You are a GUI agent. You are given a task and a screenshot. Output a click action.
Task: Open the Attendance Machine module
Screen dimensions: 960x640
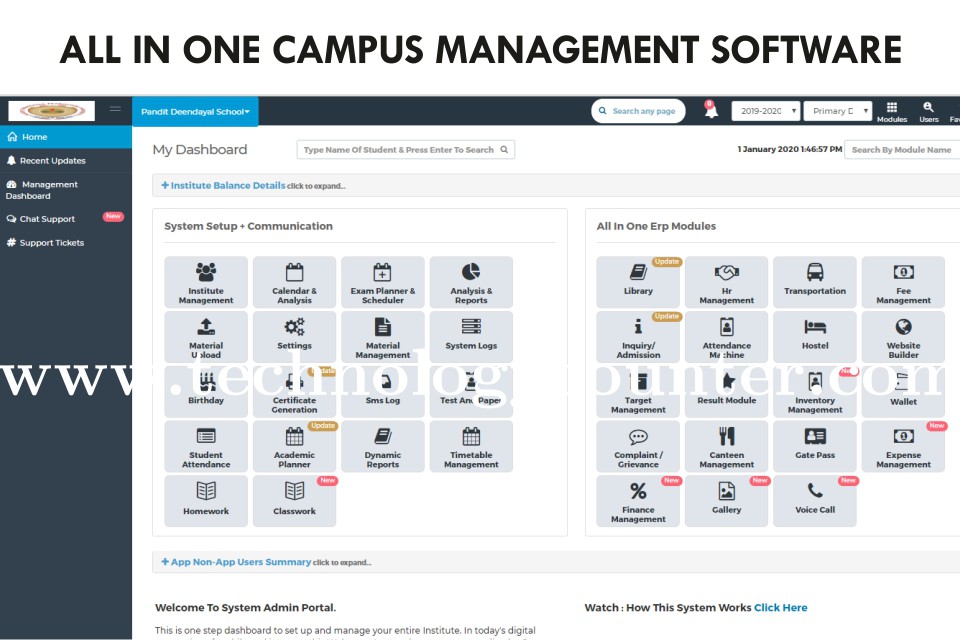(x=727, y=336)
